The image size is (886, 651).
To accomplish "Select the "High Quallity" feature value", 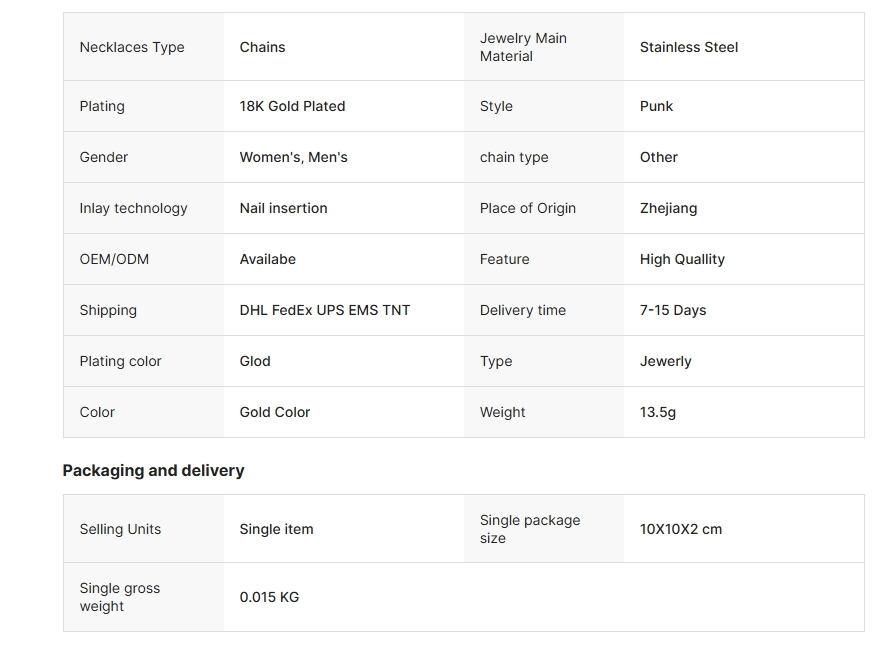I will click(682, 259).
